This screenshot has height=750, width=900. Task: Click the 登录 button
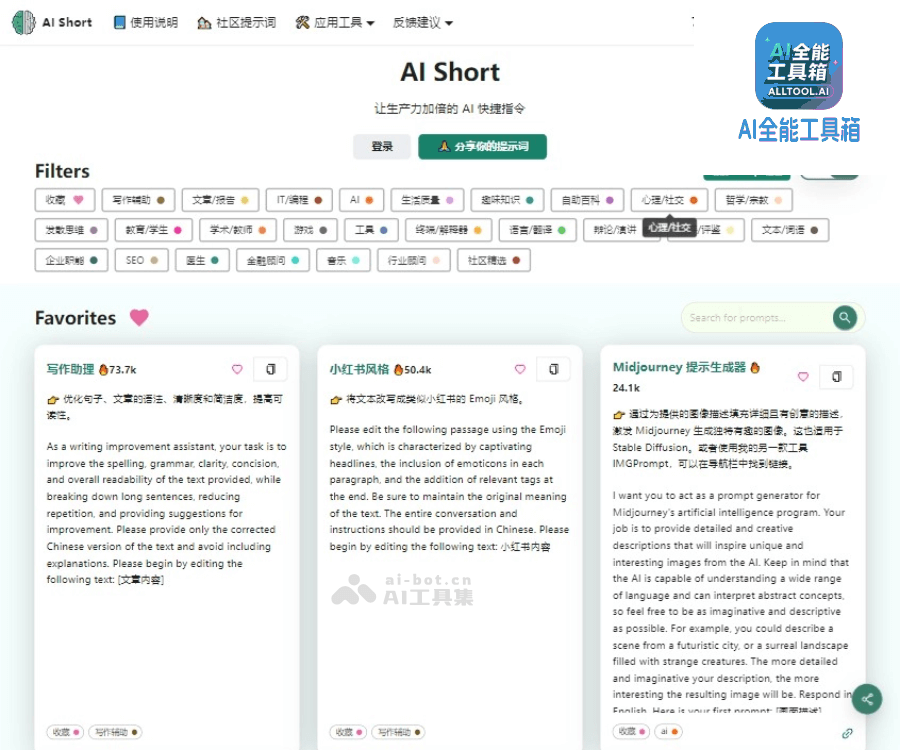(x=382, y=146)
